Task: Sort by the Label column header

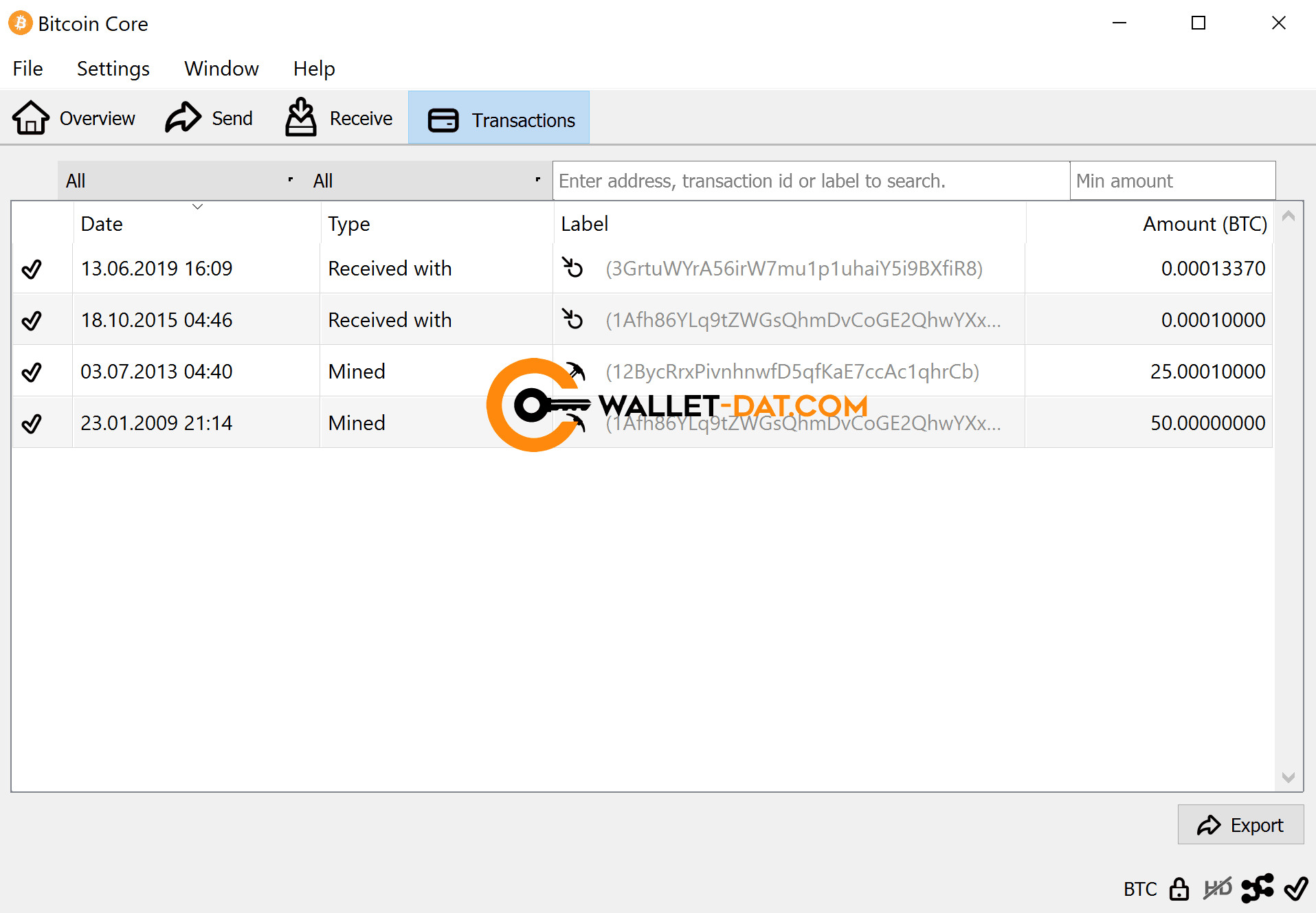Action: point(789,223)
